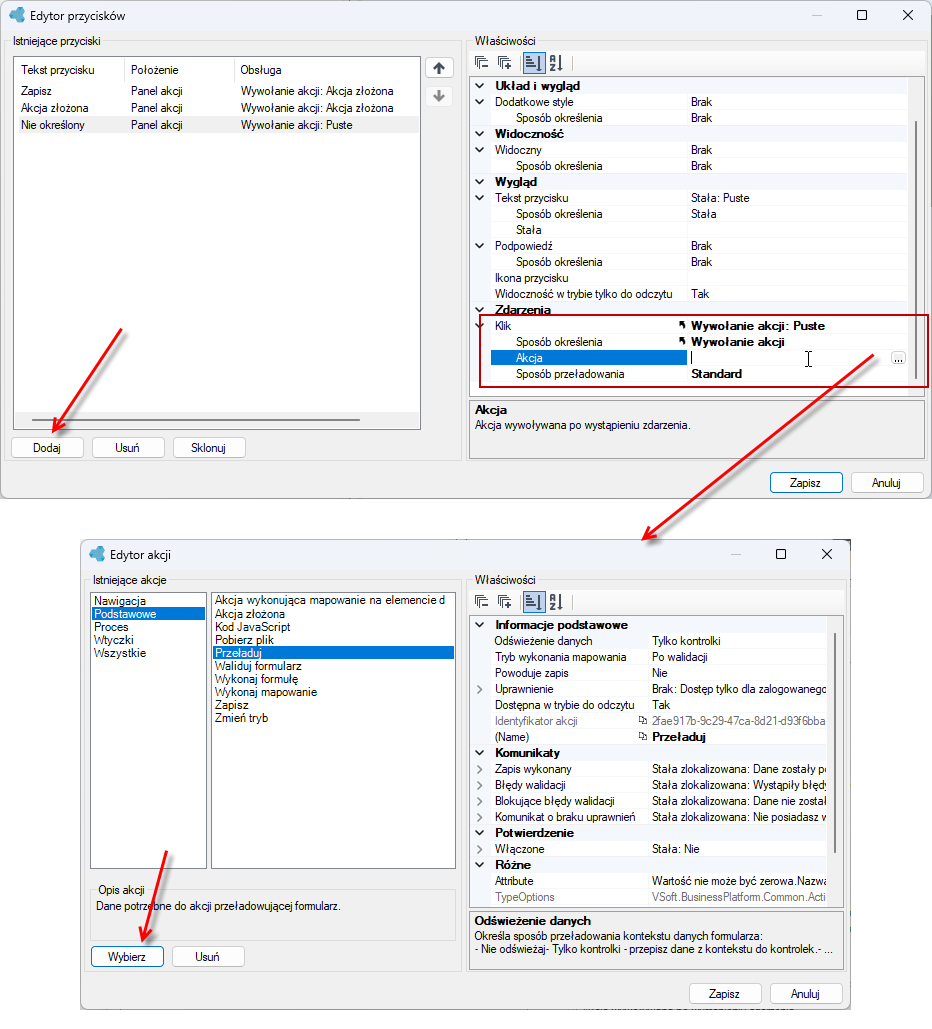Screen dimensions: 932x1029
Task: Select Nawigacja in action categories list
Action: 119,600
